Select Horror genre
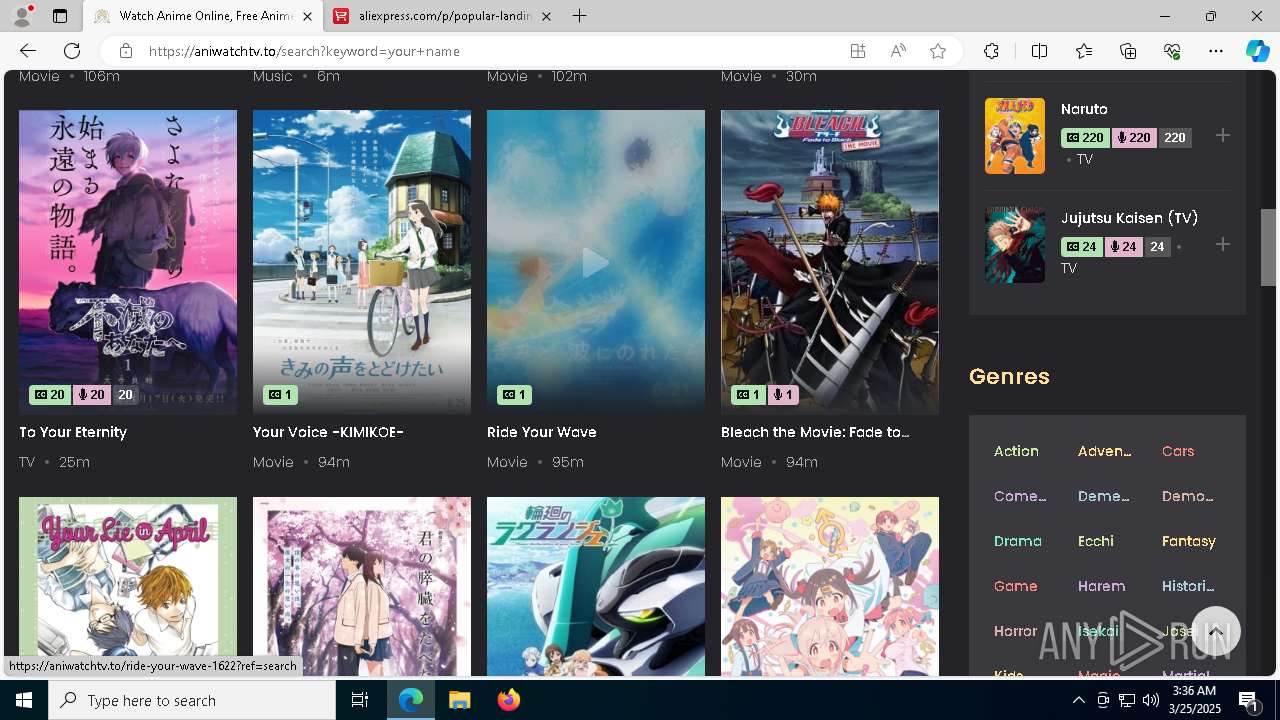 tap(1015, 631)
